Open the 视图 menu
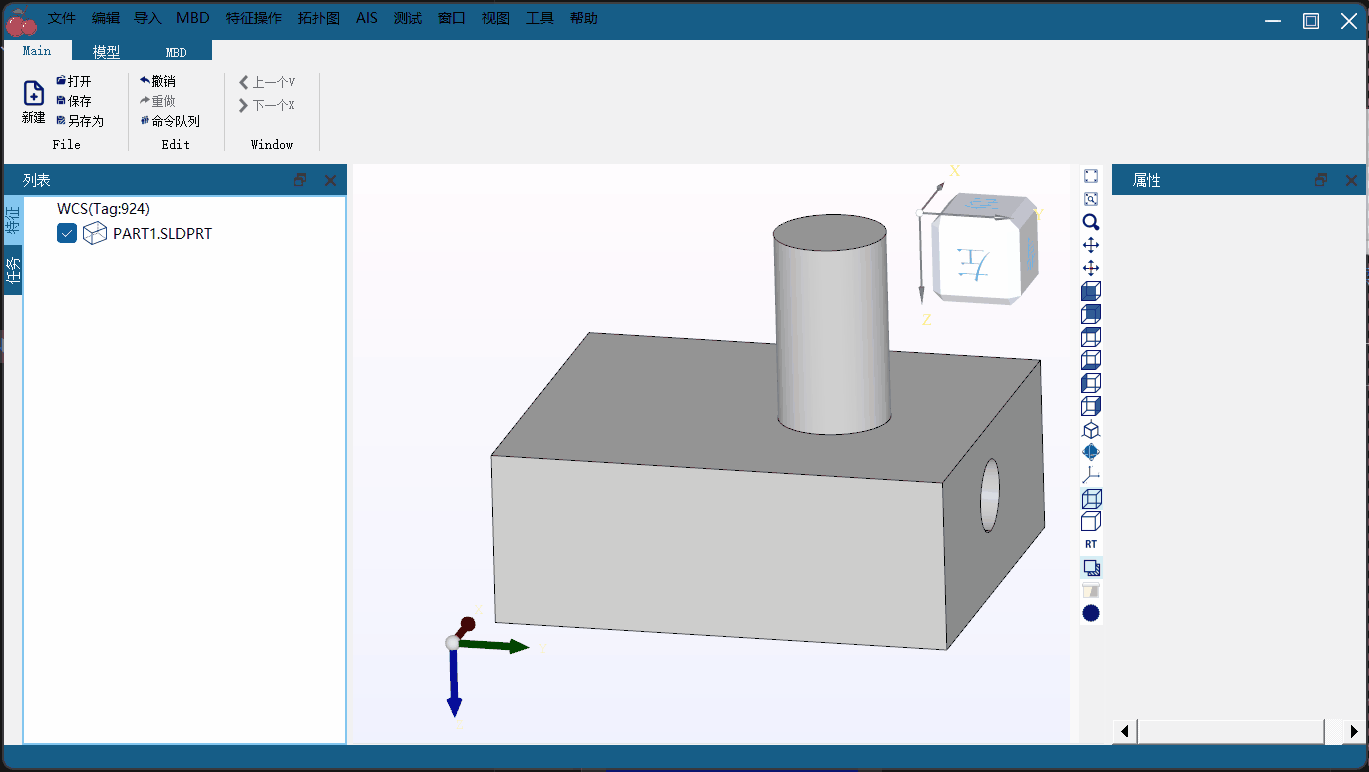 (495, 18)
